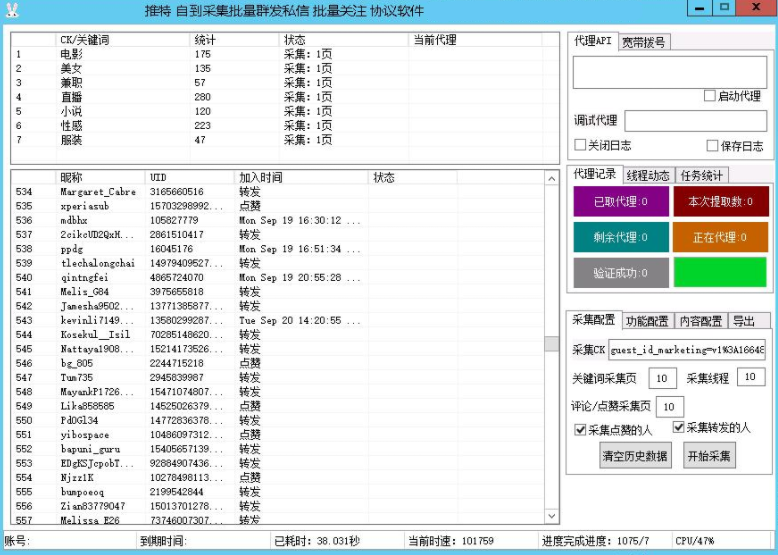
Task: Select user row ppdg
Action: coord(278,248)
